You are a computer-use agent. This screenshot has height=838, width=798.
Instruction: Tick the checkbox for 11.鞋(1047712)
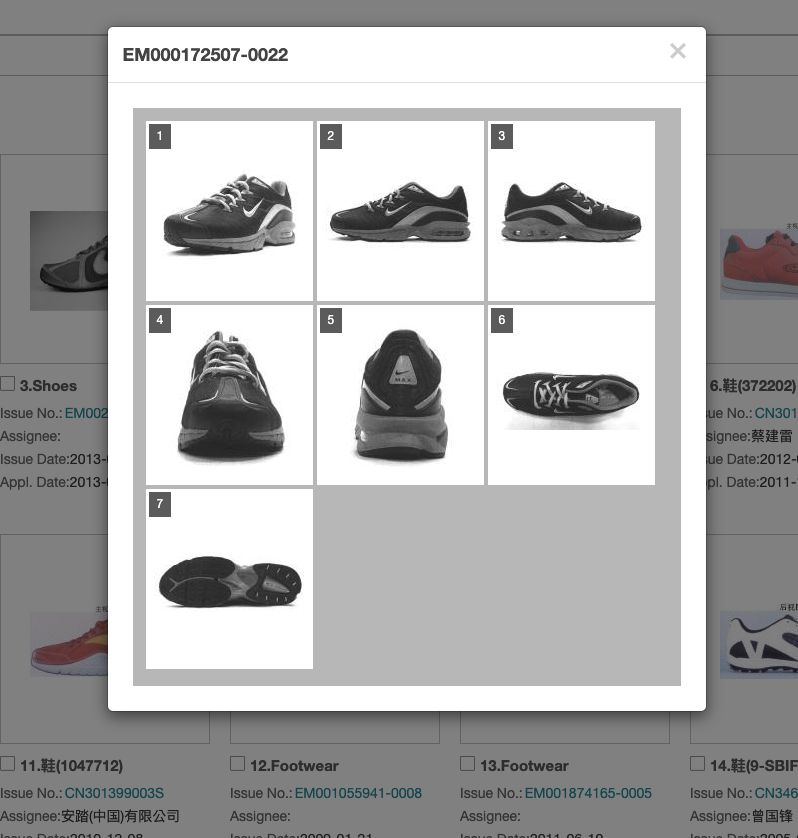[7, 764]
